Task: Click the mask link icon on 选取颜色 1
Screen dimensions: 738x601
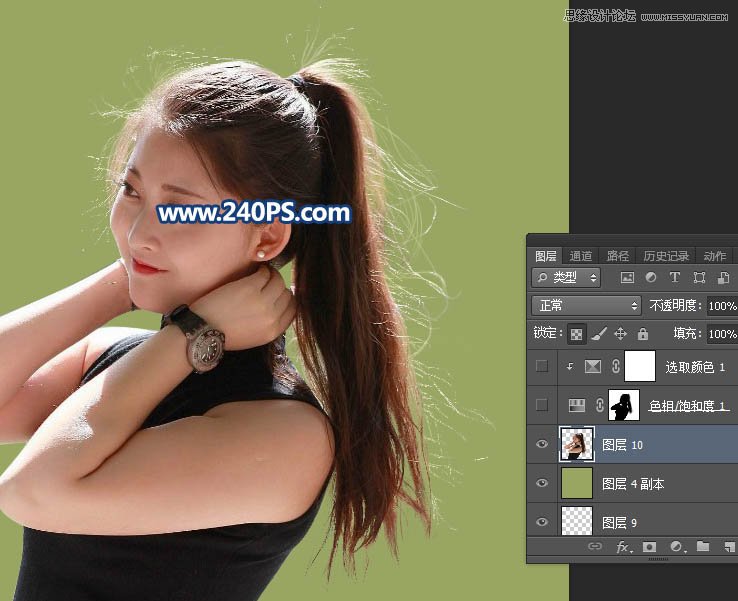Action: (x=616, y=366)
